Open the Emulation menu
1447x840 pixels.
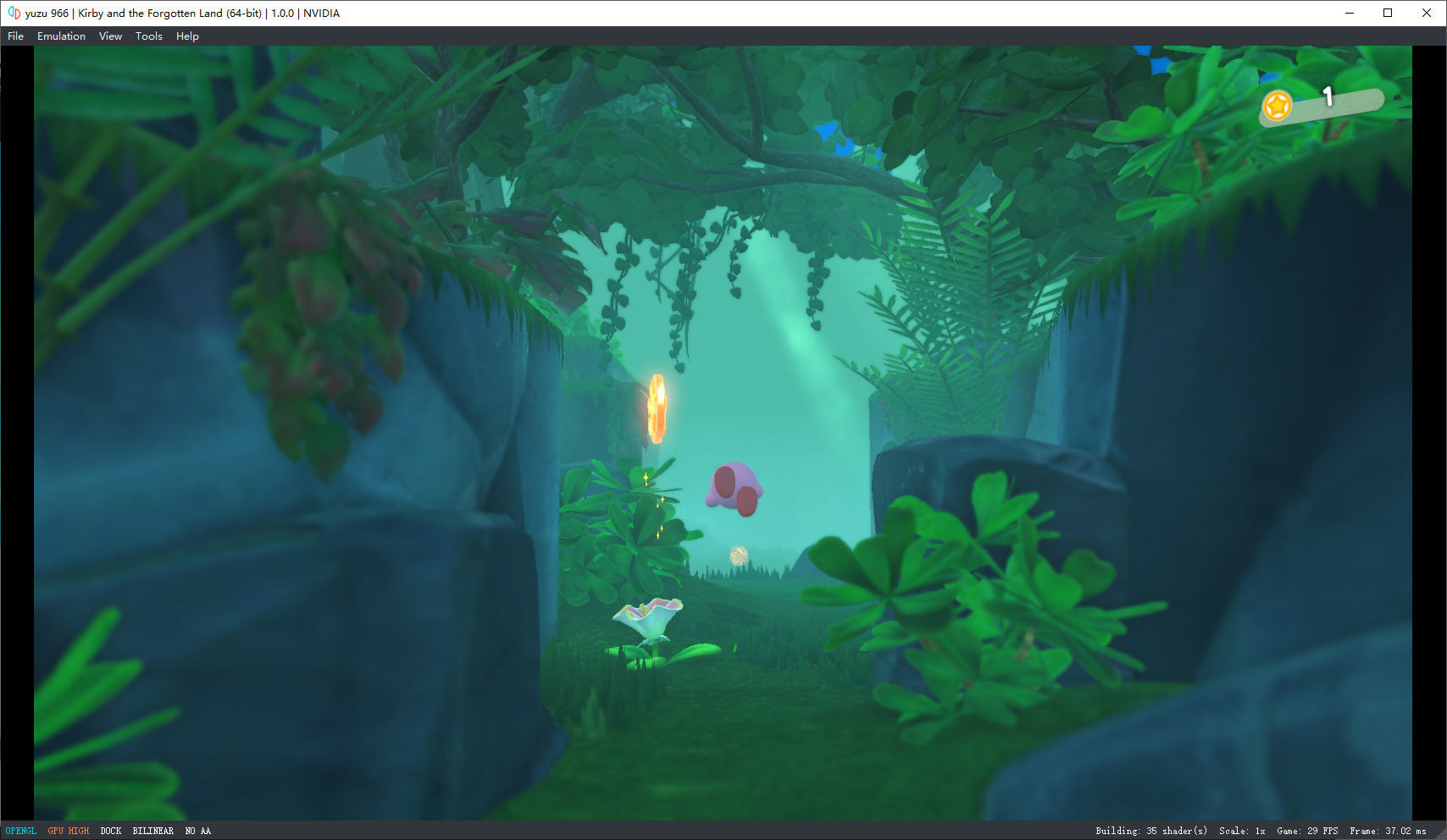click(x=61, y=36)
